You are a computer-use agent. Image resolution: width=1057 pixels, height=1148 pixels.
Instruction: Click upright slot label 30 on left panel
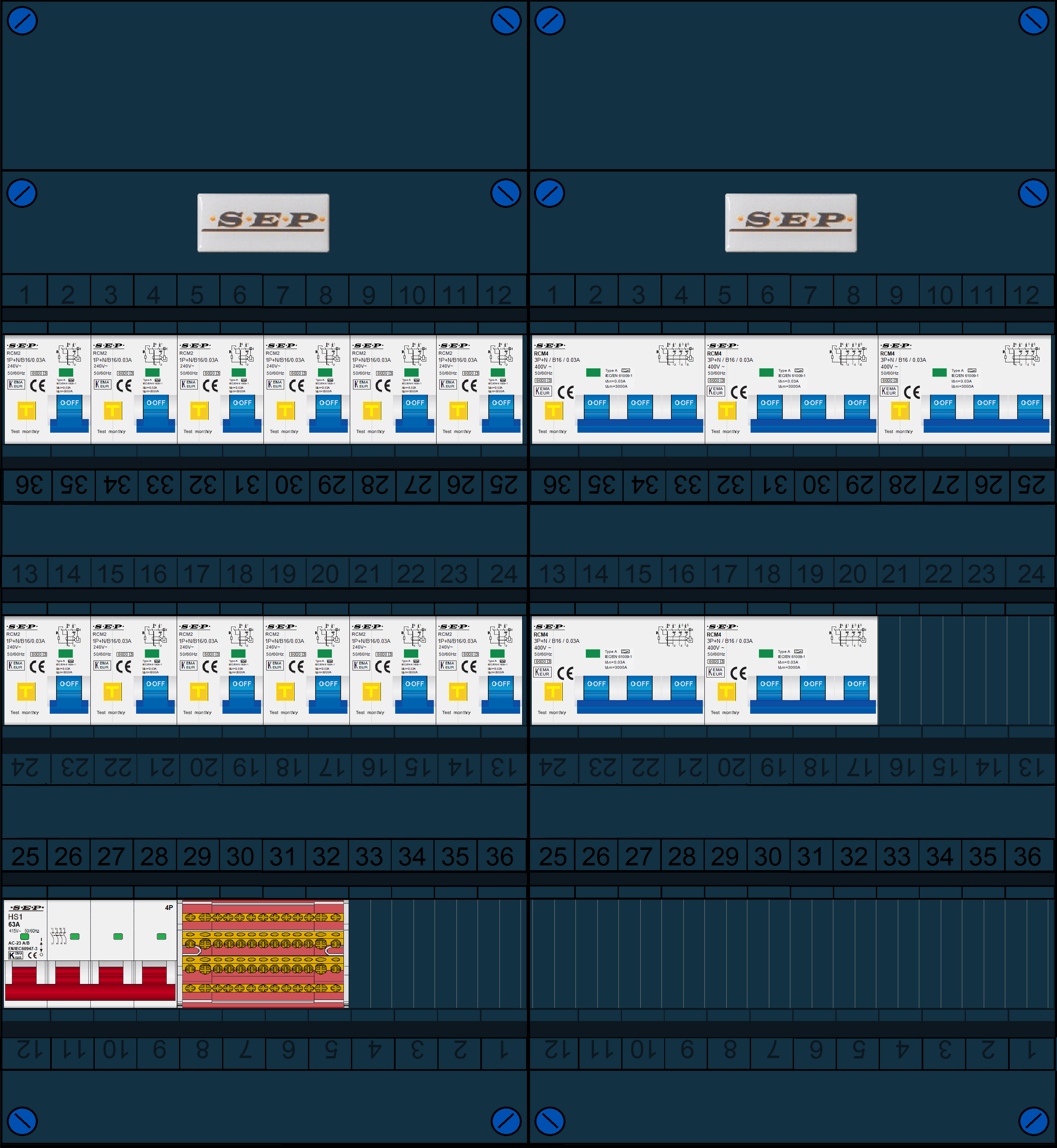coord(240,856)
